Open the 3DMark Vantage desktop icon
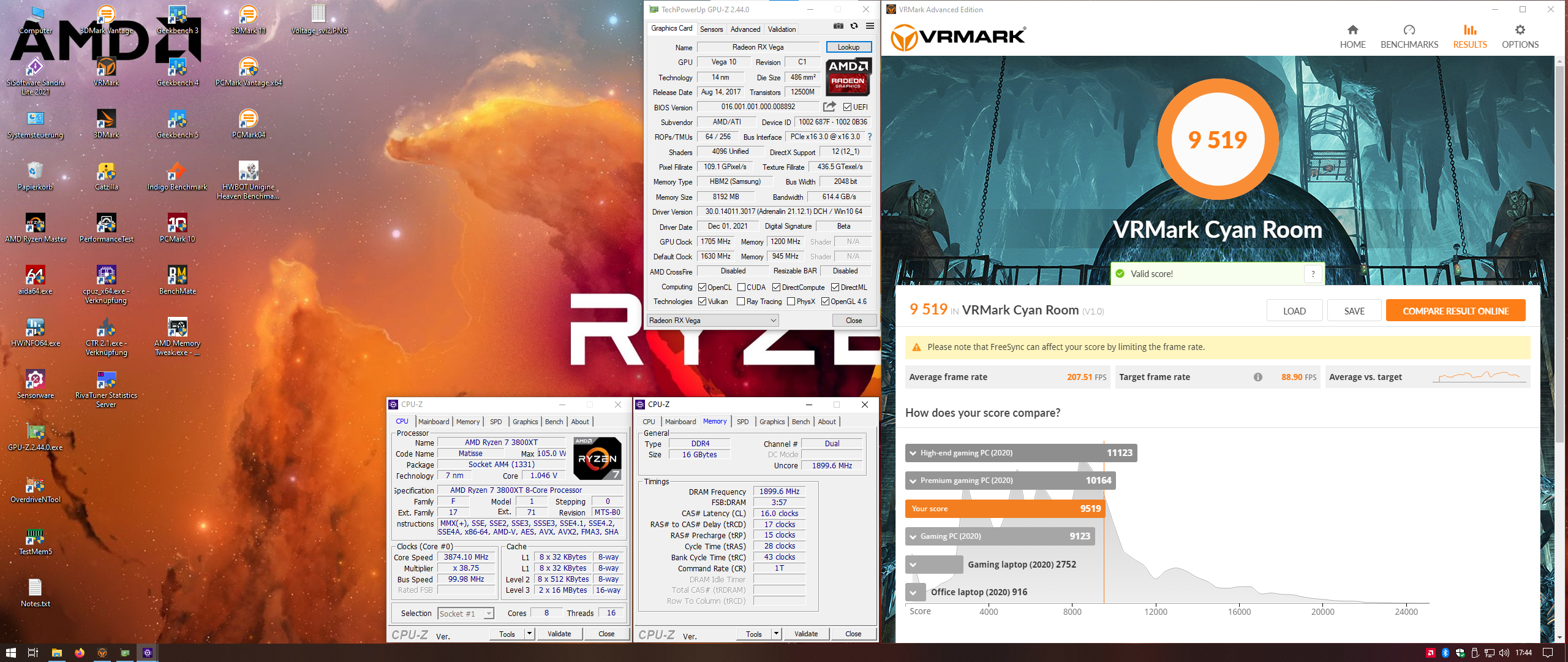 click(x=107, y=20)
